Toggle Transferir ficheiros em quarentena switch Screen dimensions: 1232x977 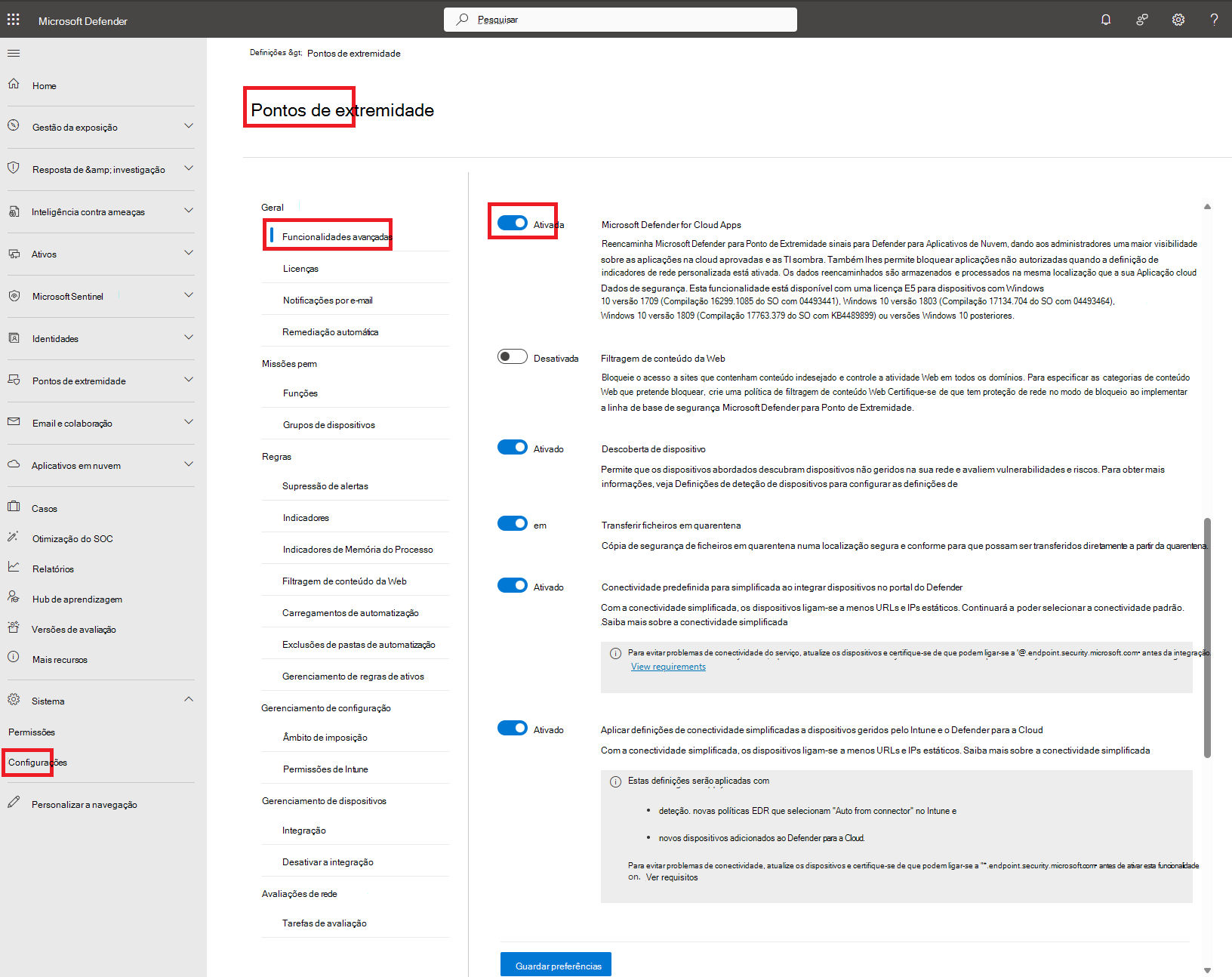click(x=513, y=523)
